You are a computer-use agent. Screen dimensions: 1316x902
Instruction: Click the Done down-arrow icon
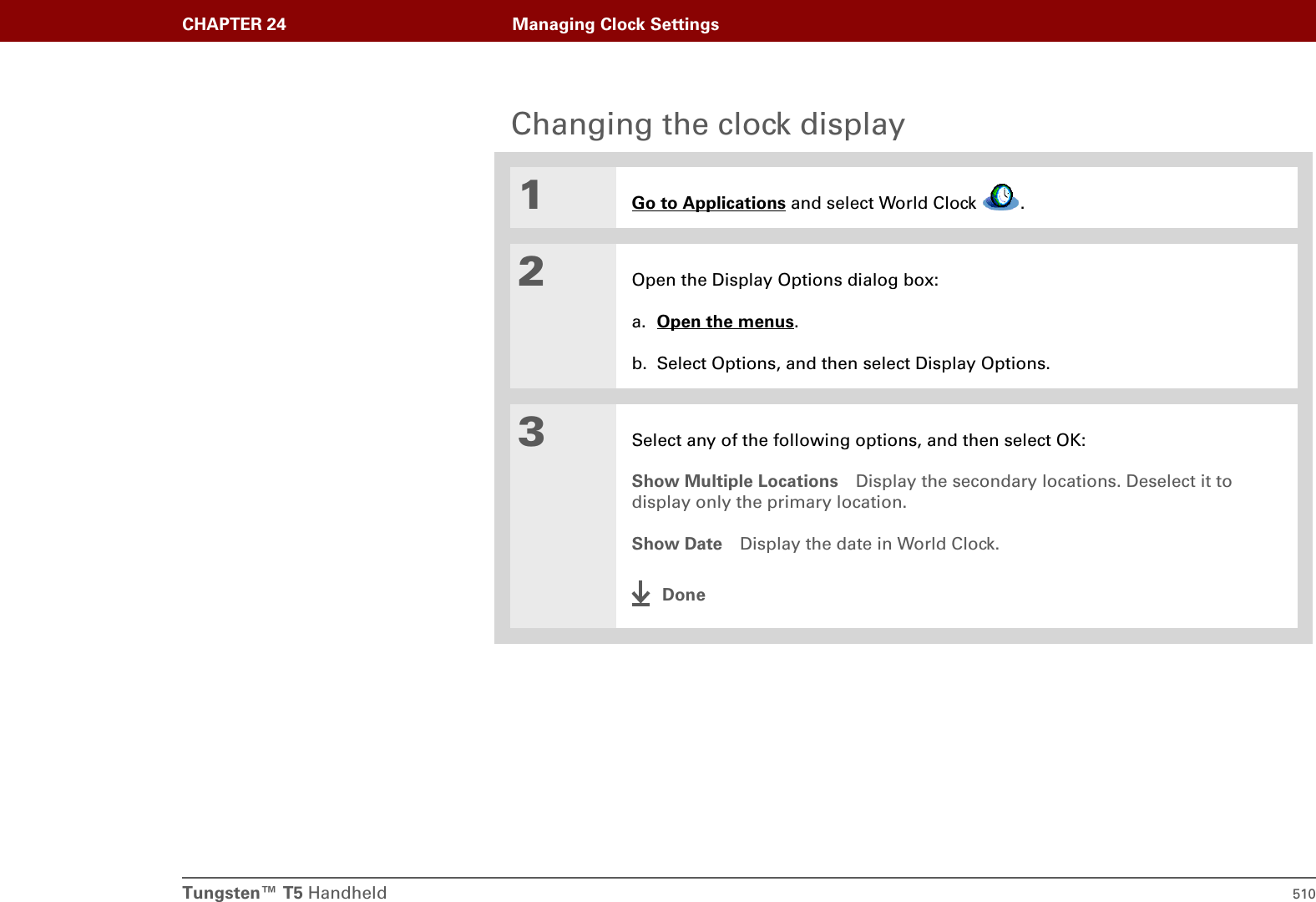[x=640, y=593]
